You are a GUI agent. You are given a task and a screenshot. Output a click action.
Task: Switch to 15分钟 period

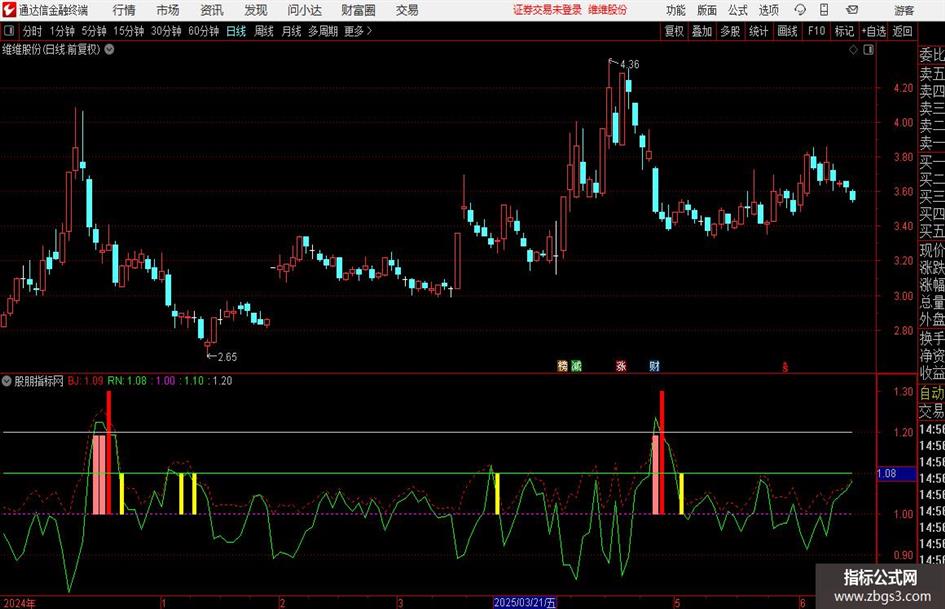point(129,31)
